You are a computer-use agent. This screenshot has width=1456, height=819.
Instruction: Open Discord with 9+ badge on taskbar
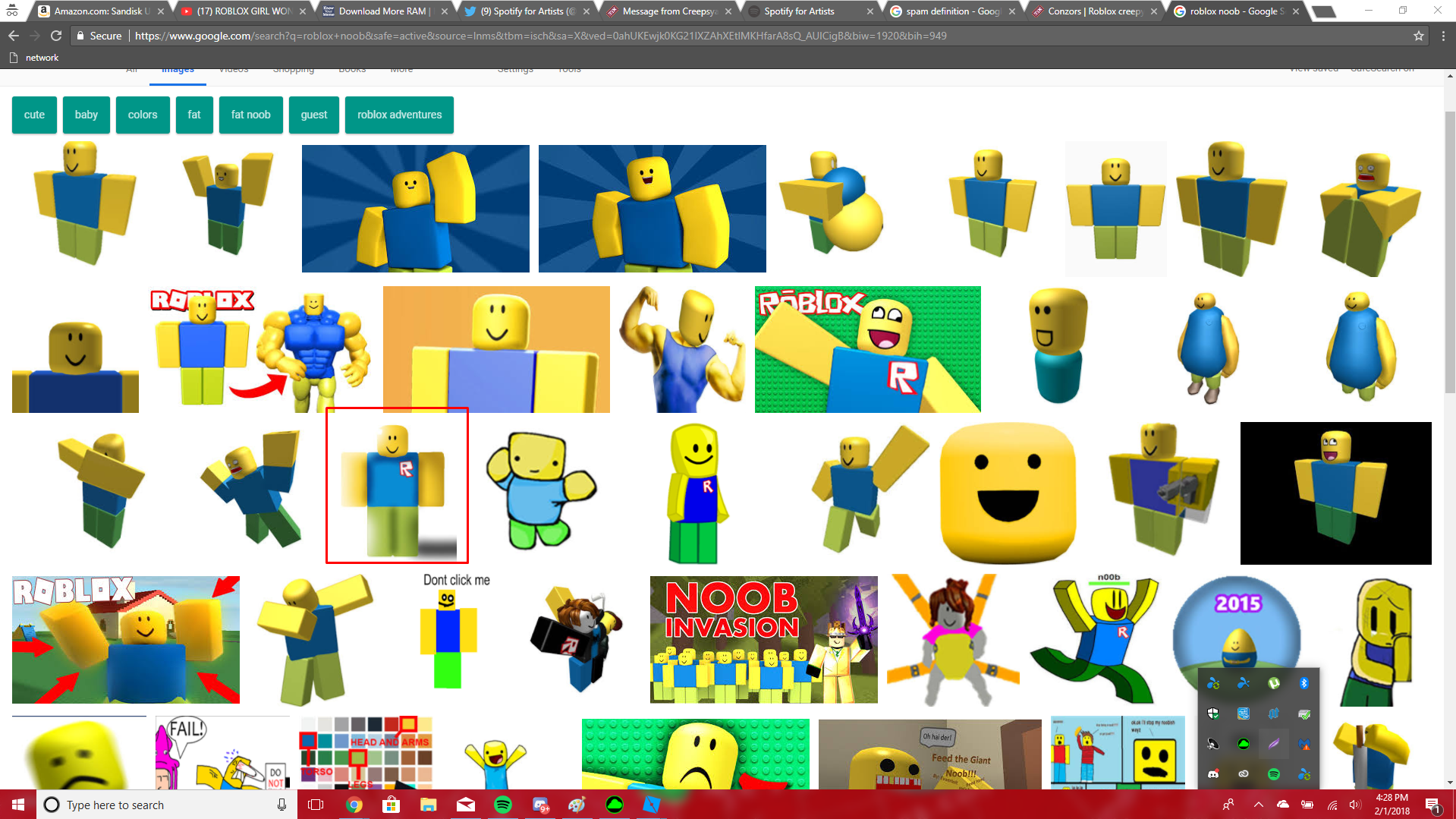click(x=540, y=805)
